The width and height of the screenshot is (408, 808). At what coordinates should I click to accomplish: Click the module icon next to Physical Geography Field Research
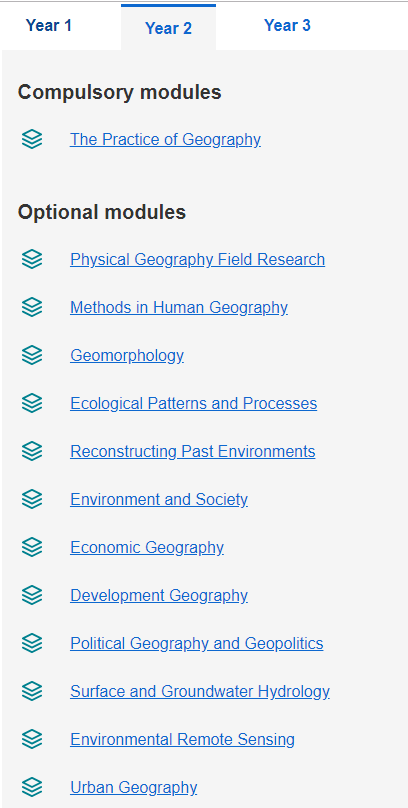coord(32,259)
